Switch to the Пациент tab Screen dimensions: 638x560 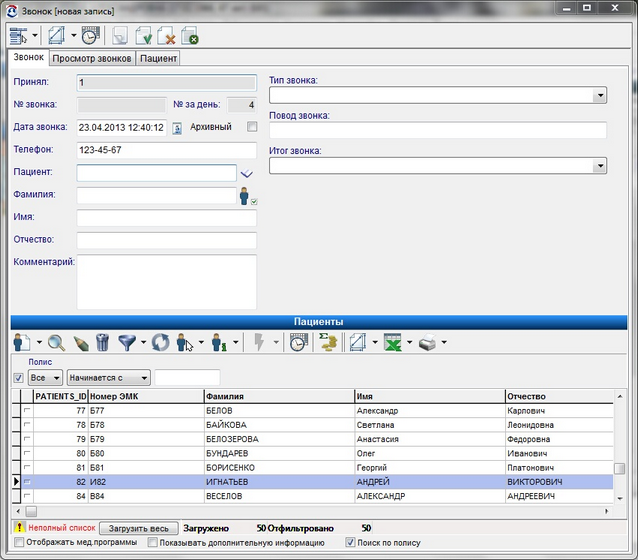[158, 59]
